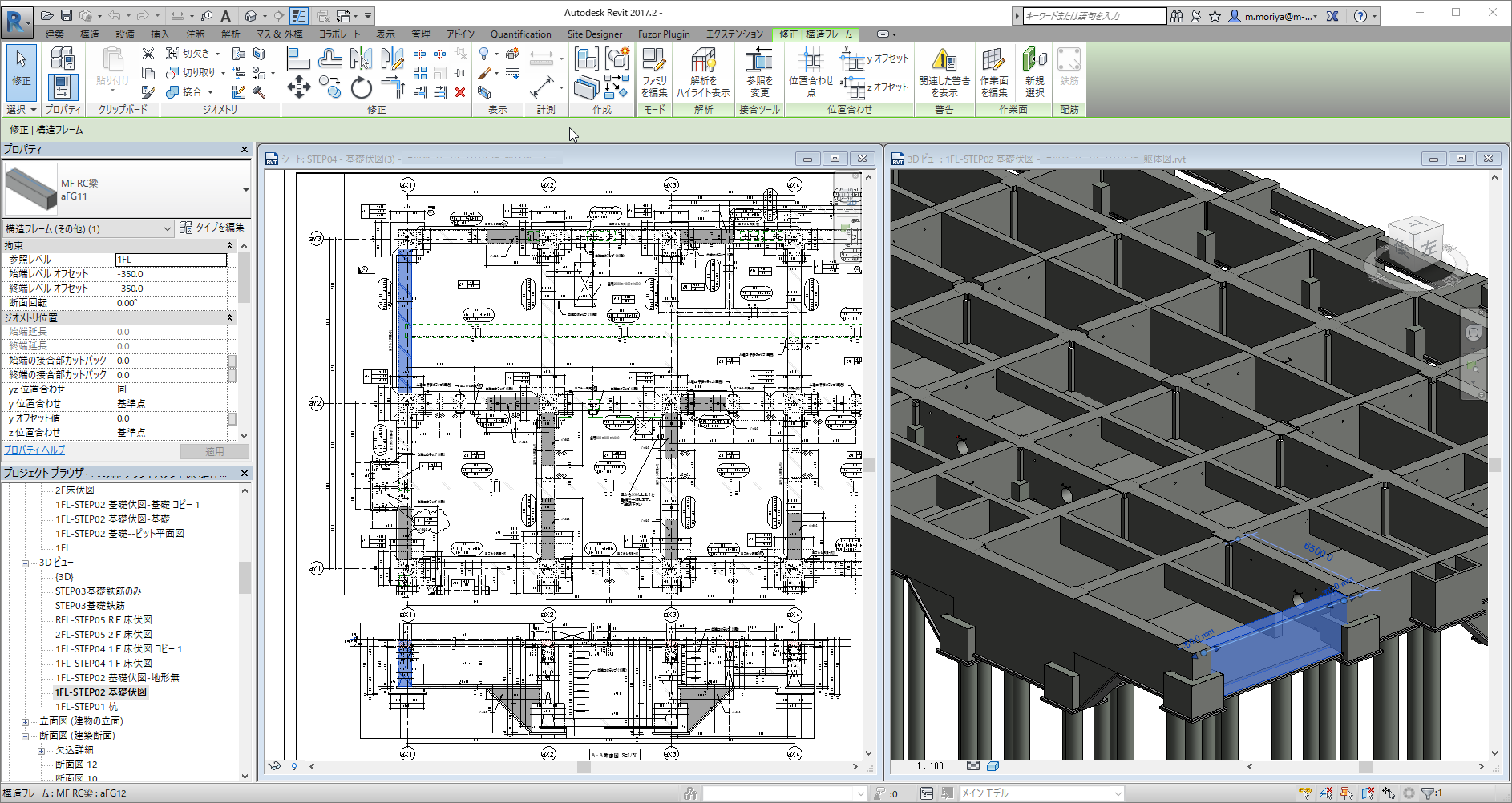The width and height of the screenshot is (1512, 803).
Task: Toggle Select Links in status bar
Action: [1306, 793]
